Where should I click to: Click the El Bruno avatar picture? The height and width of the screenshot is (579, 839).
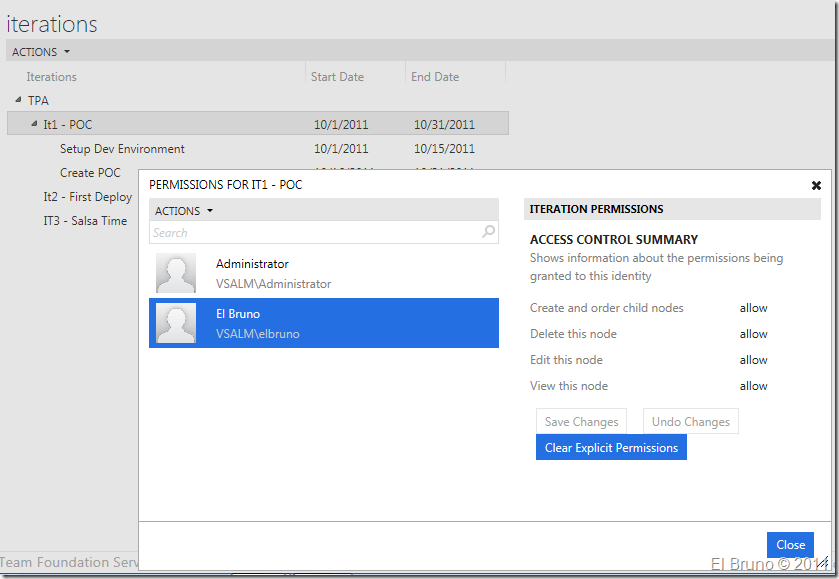tap(176, 323)
